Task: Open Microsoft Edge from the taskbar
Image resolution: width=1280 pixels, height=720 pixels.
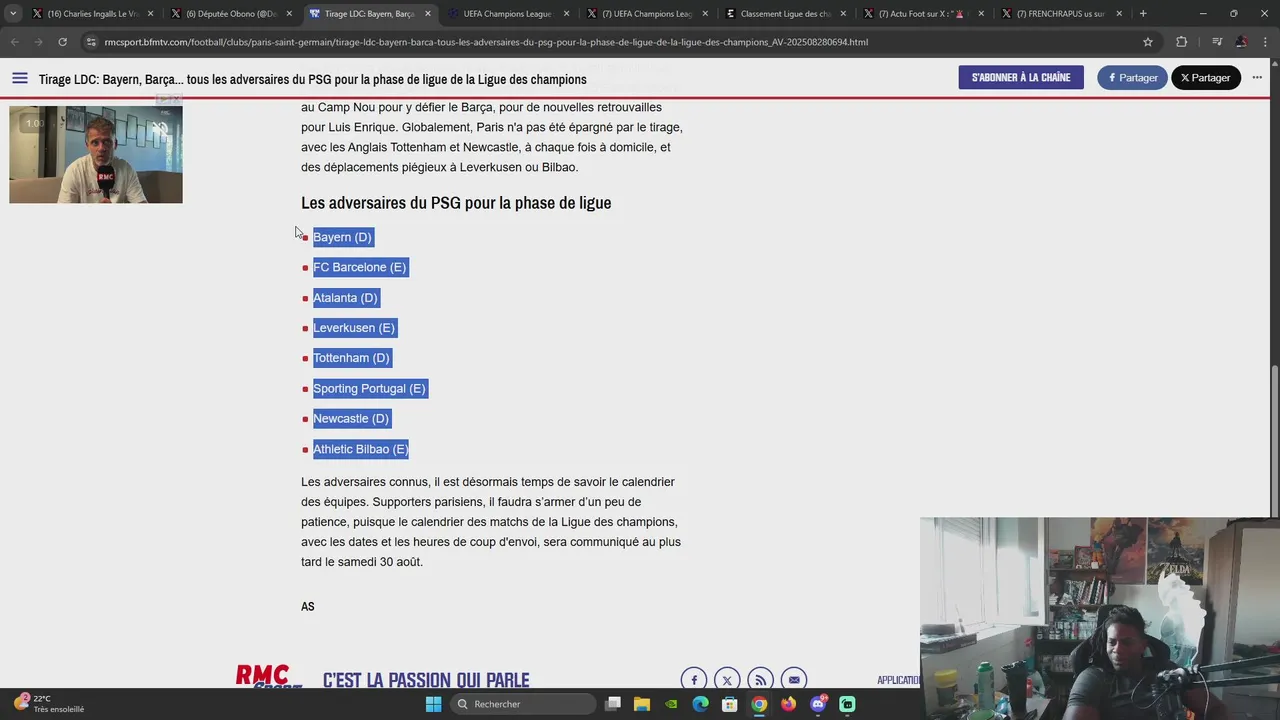Action: click(701, 704)
